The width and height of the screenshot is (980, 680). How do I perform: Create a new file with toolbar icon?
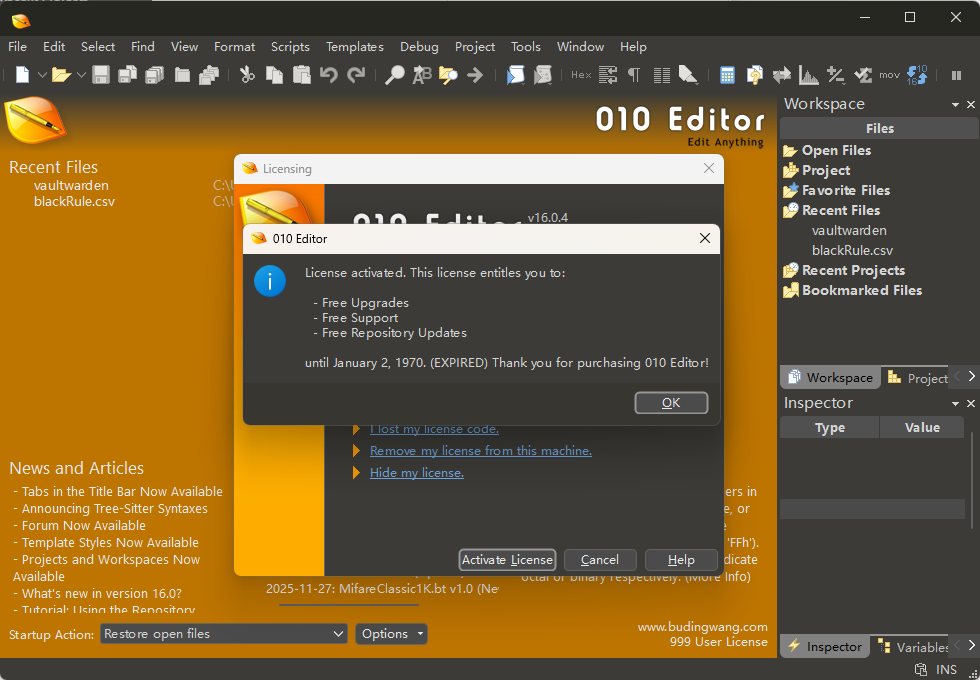[x=22, y=75]
